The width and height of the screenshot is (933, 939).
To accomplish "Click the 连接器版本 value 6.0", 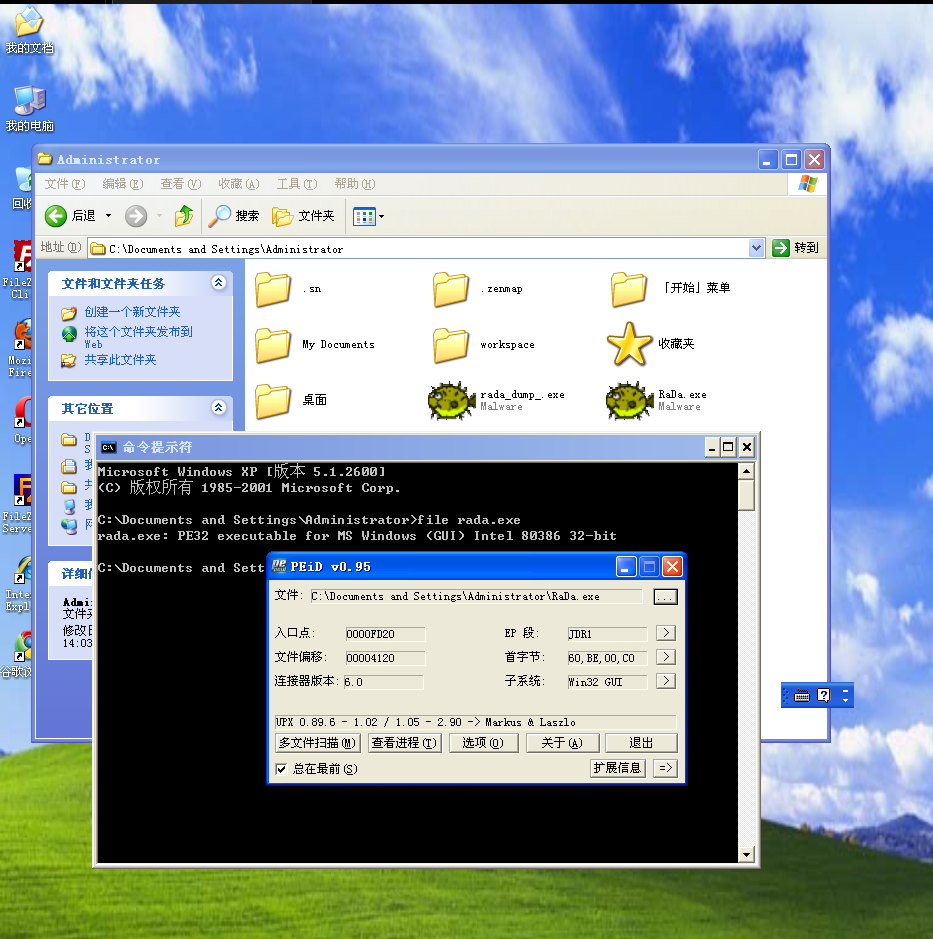I will click(x=383, y=681).
